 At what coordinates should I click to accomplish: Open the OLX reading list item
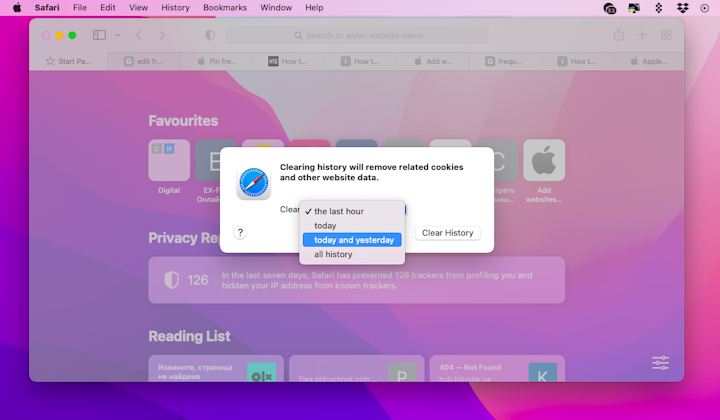pyautogui.click(x=216, y=369)
